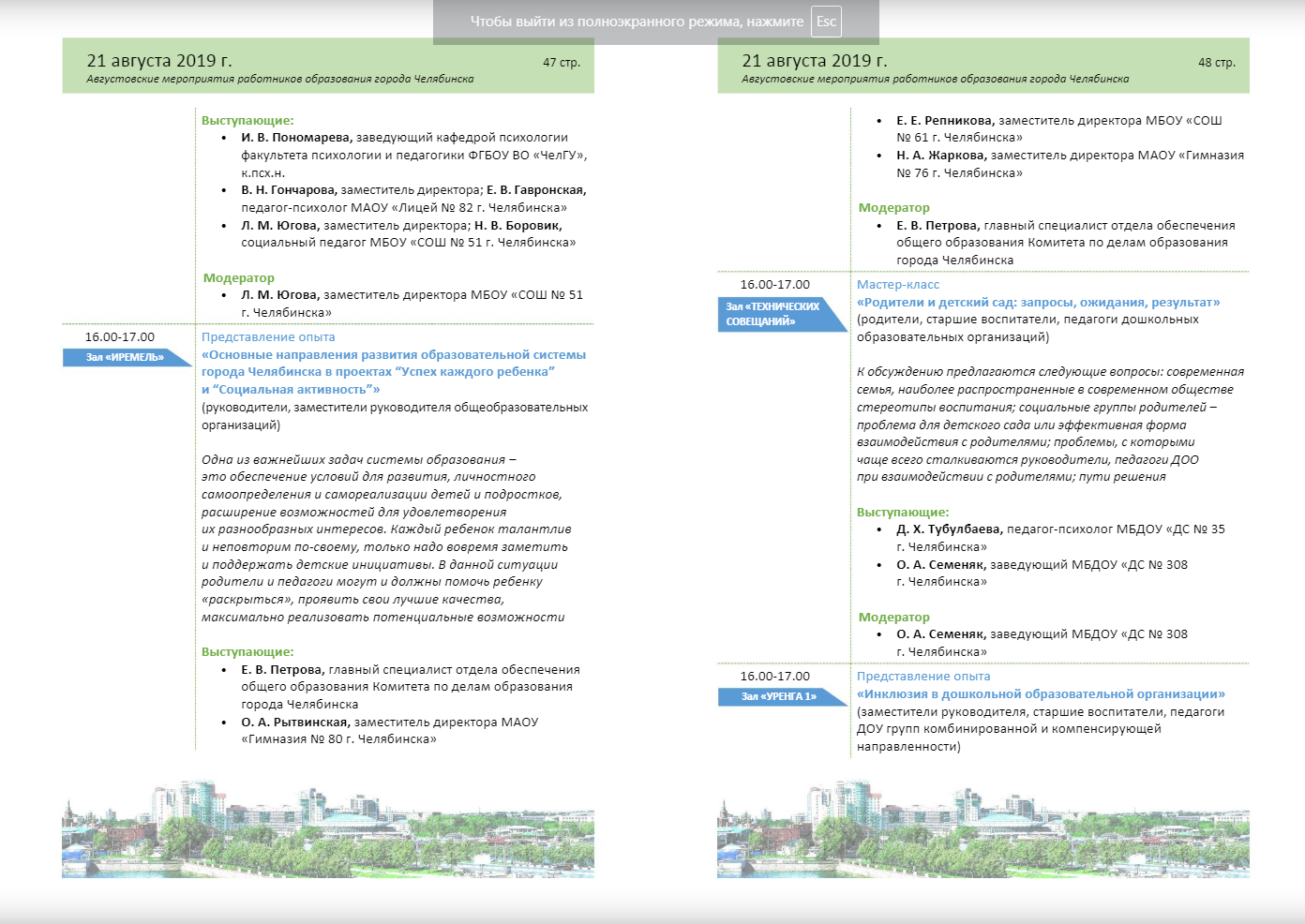Click Мастер-класс heading
The height and width of the screenshot is (924, 1305).
click(898, 285)
